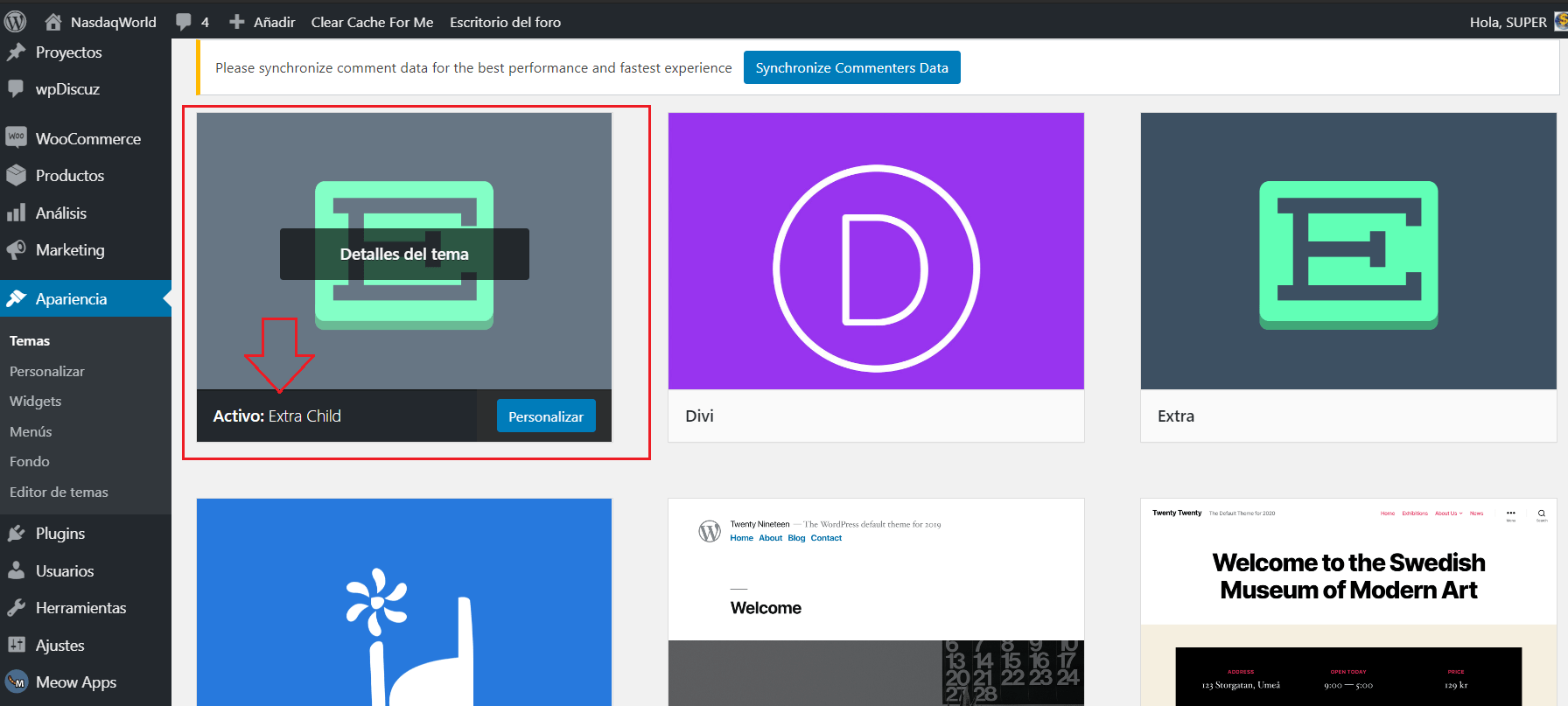Open the Fondo submenu item
The width and height of the screenshot is (1568, 706).
point(30,462)
